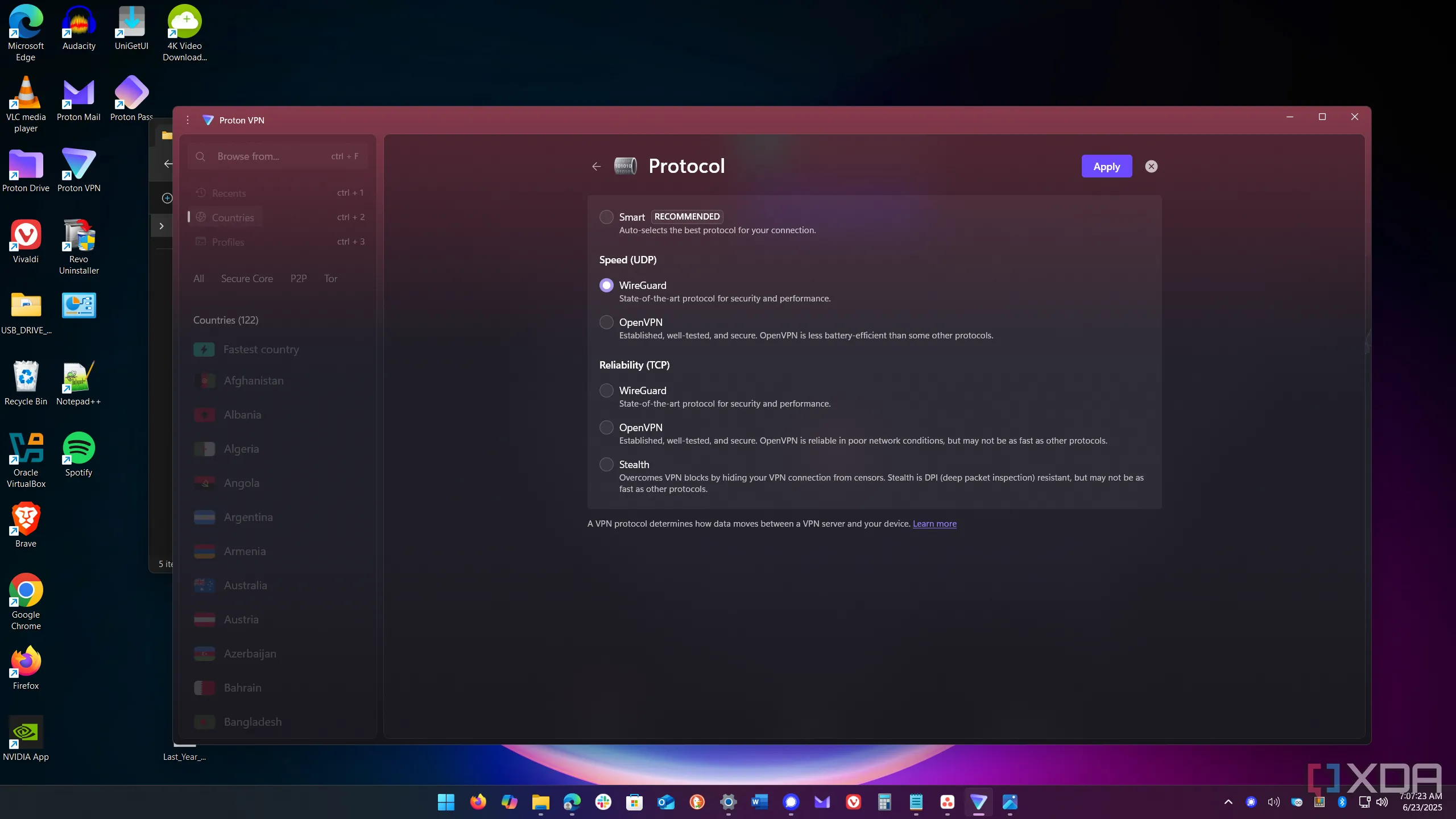Open the Learn more link
The width and height of the screenshot is (1456, 819).
pyautogui.click(x=934, y=524)
